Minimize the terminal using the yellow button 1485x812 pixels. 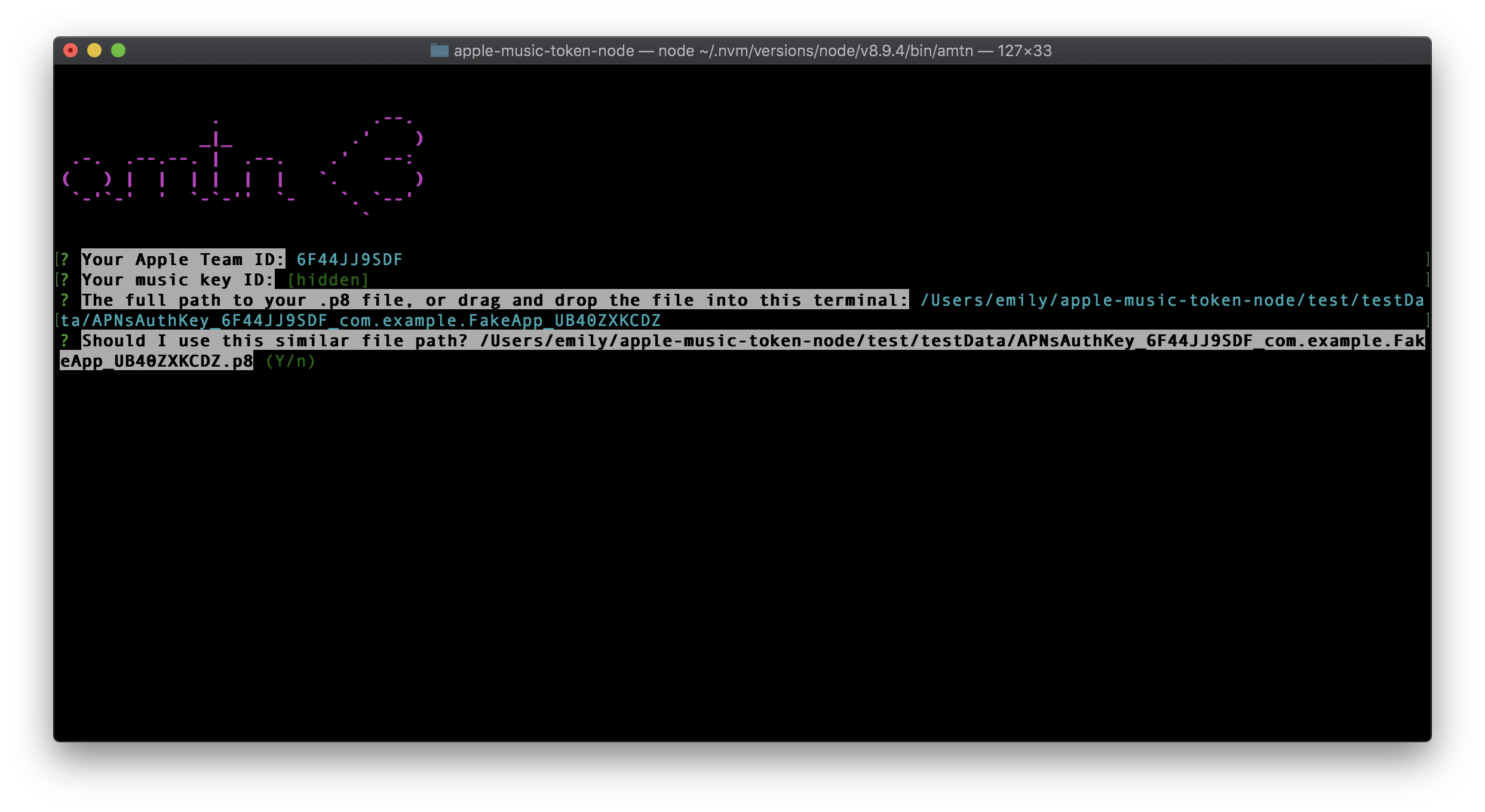[x=94, y=51]
